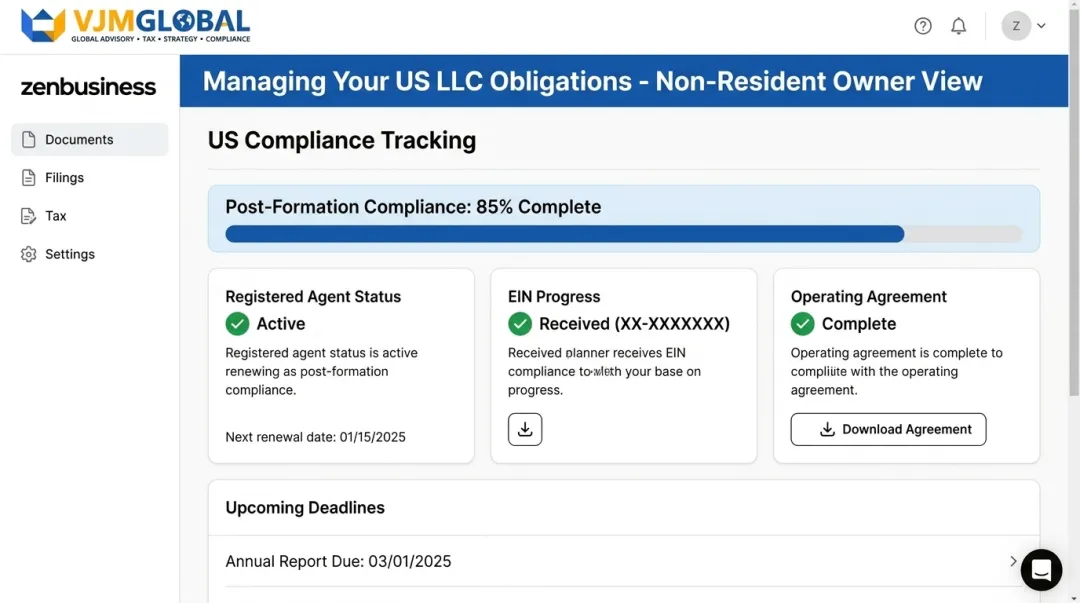
Task: Click the US Compliance Tracking heading
Action: point(342,141)
